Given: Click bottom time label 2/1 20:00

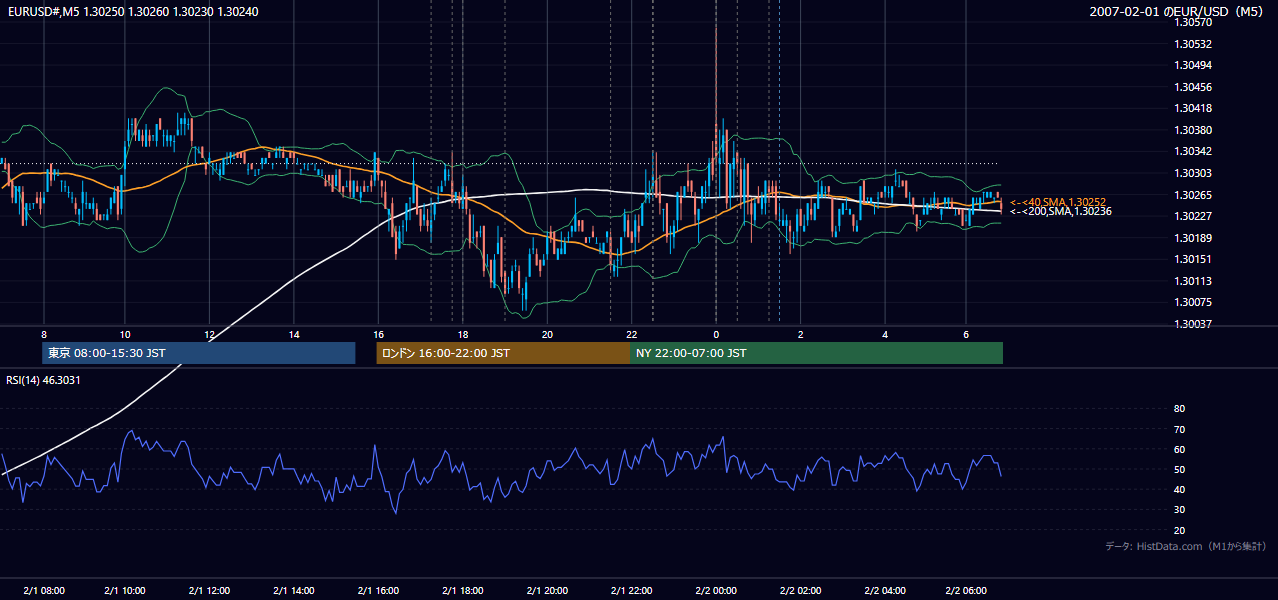Looking at the screenshot, I should (547, 591).
